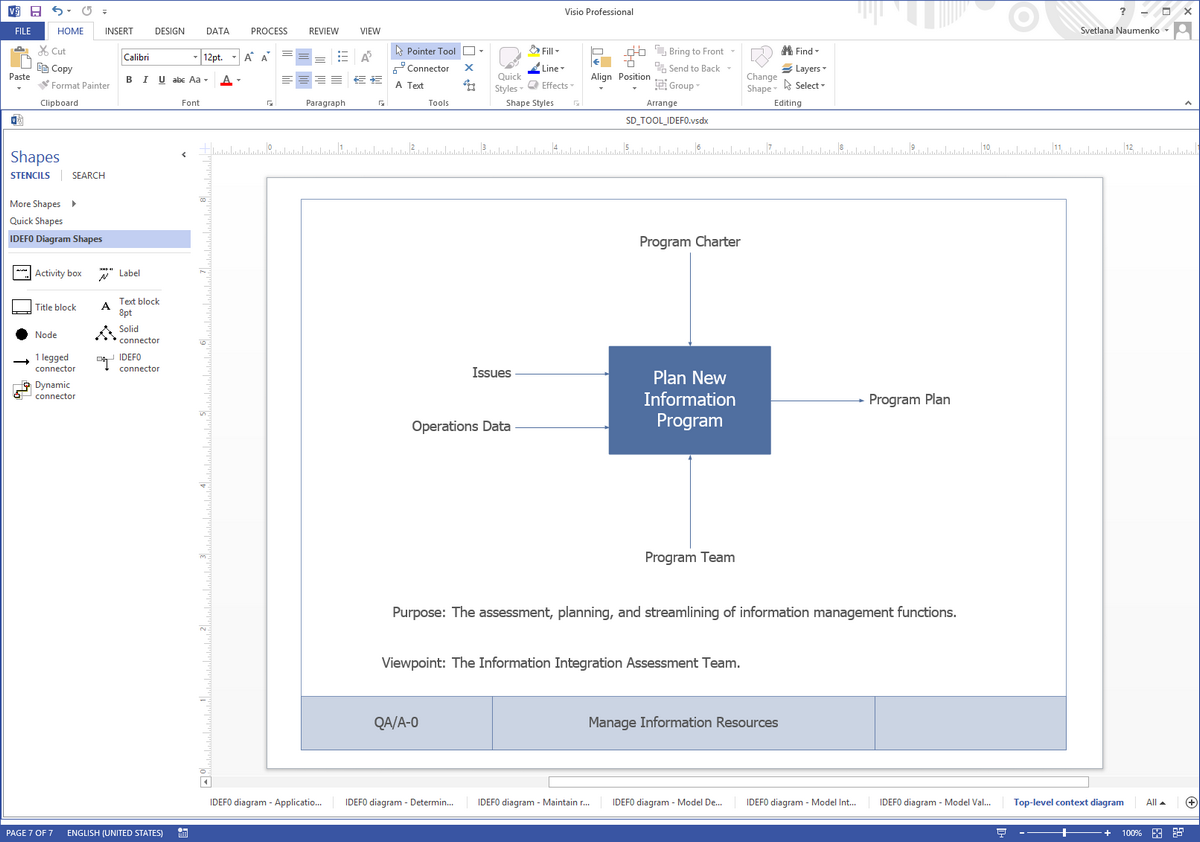
Task: Toggle center horizontal text alignment
Action: click(303, 80)
